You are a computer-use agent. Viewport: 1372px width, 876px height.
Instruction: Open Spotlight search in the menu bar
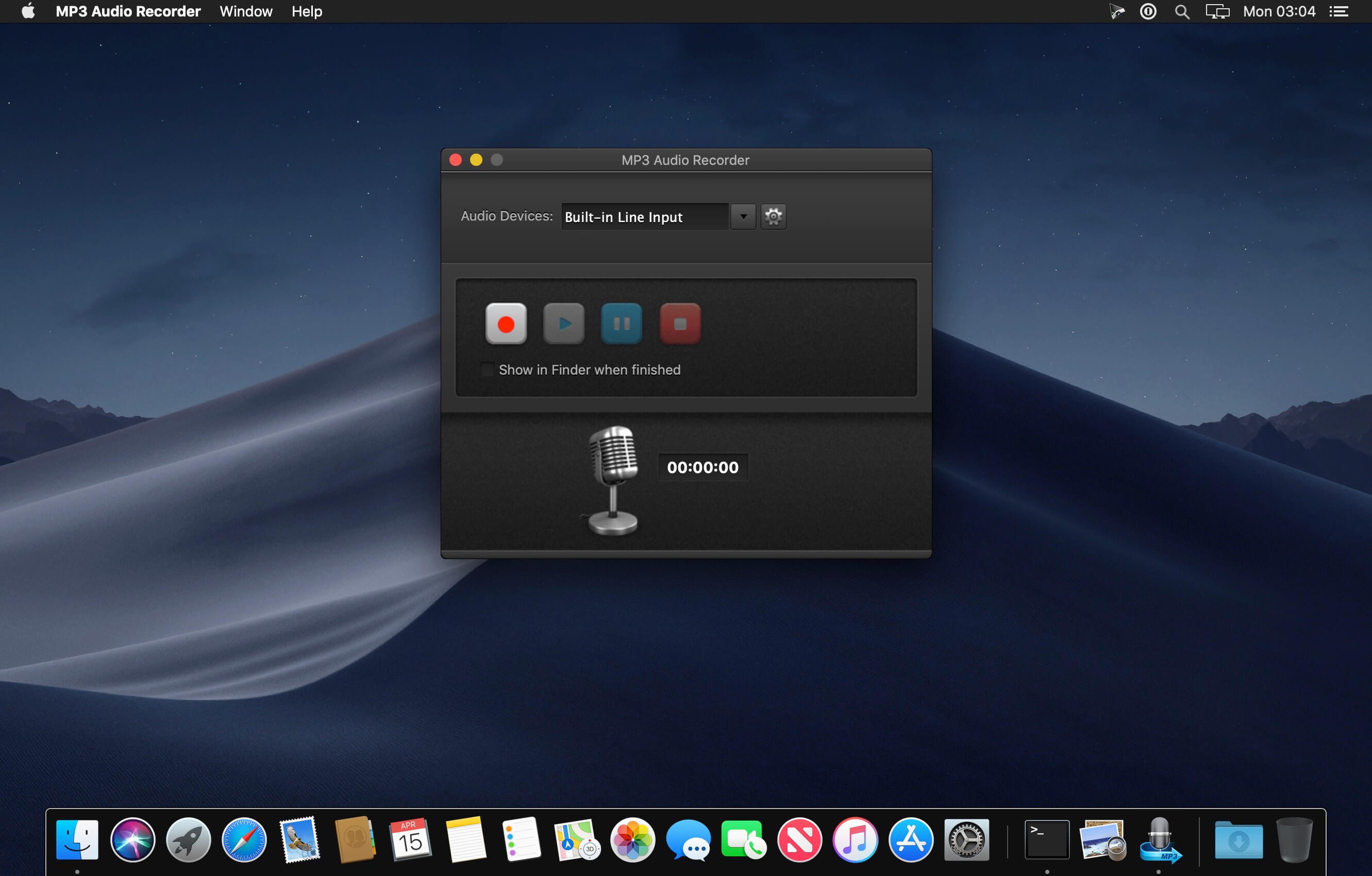coord(1182,11)
